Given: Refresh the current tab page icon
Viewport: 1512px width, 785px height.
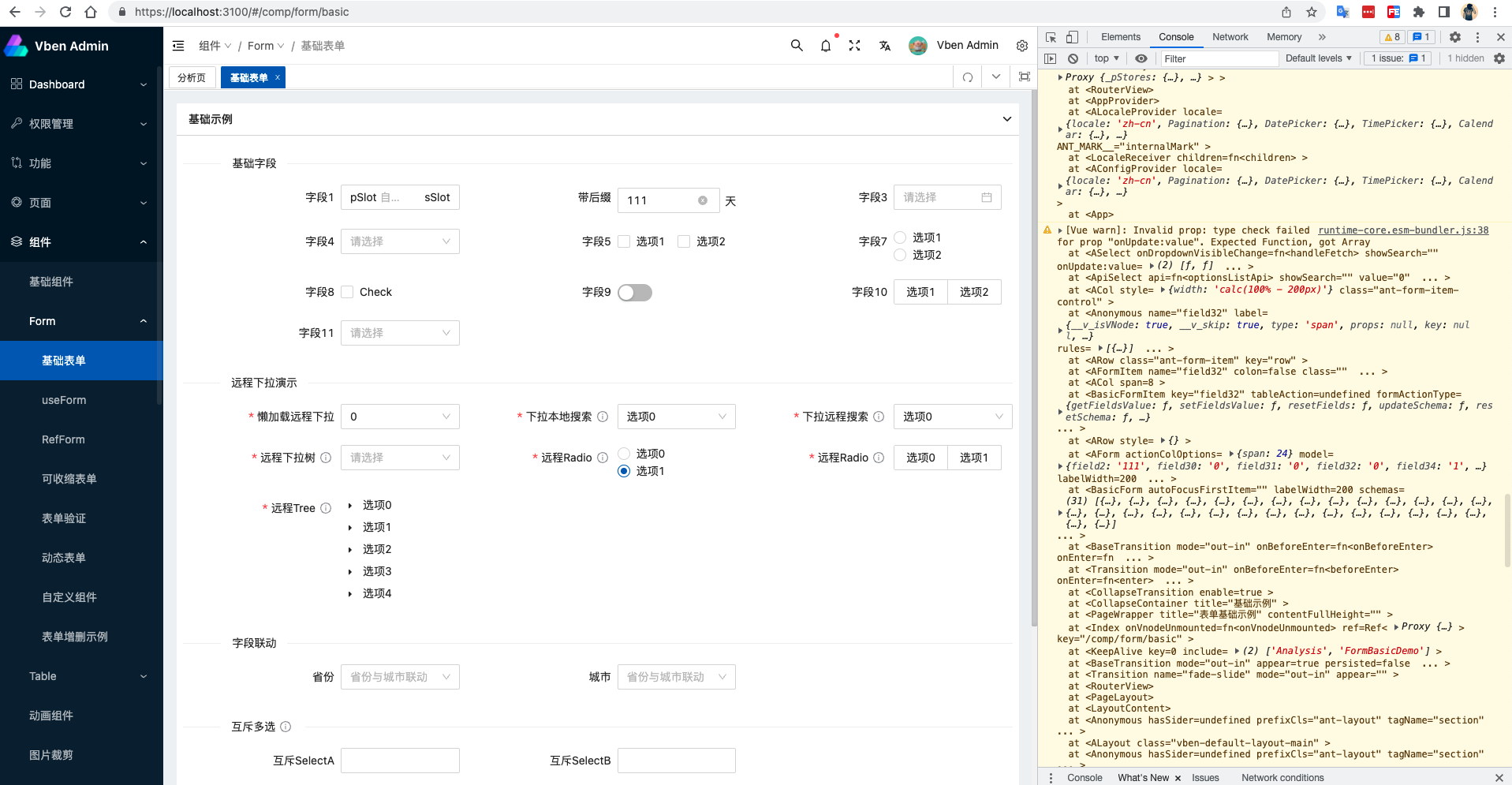Looking at the screenshot, I should click(968, 77).
